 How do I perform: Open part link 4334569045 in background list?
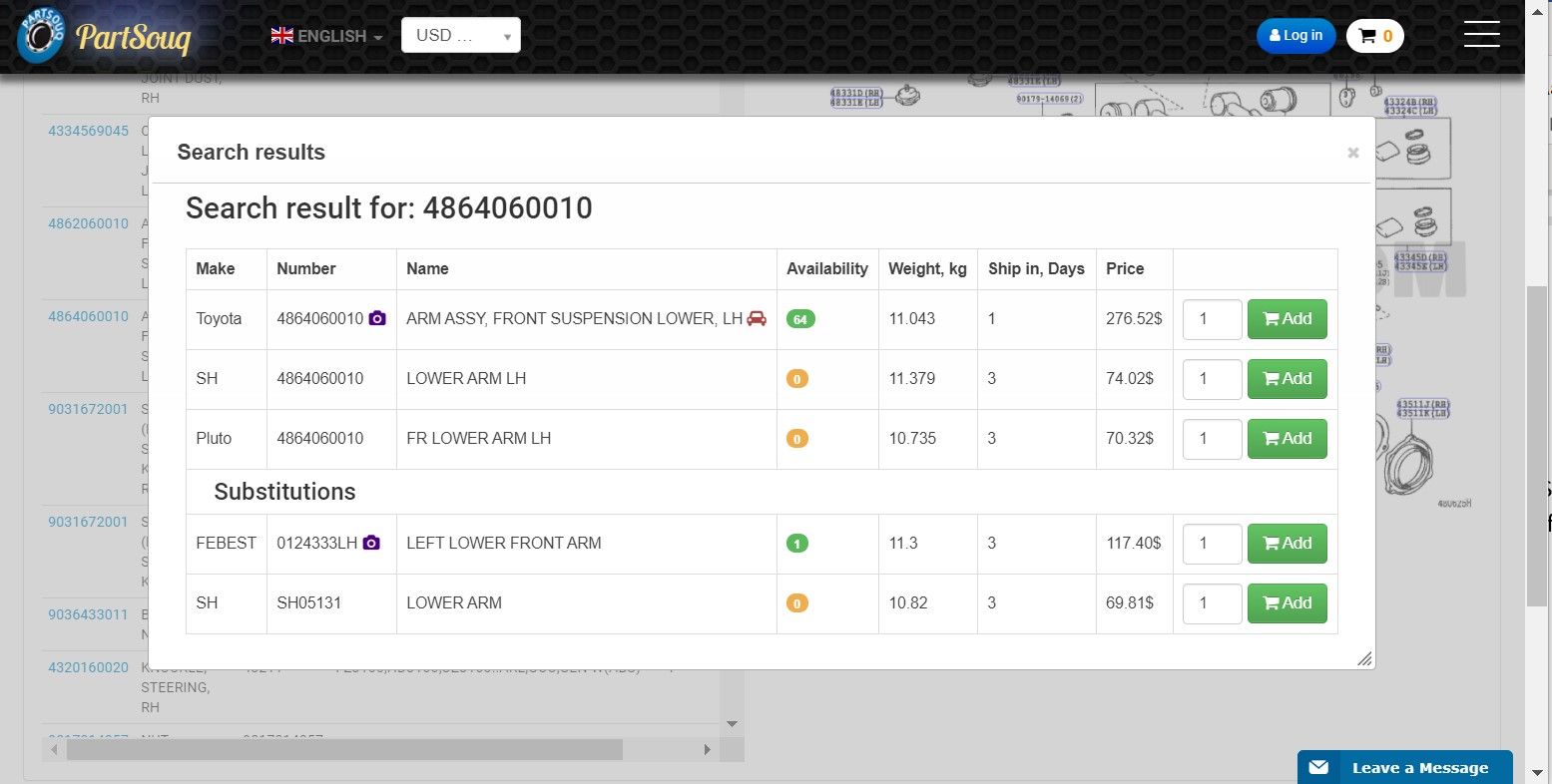pos(88,131)
